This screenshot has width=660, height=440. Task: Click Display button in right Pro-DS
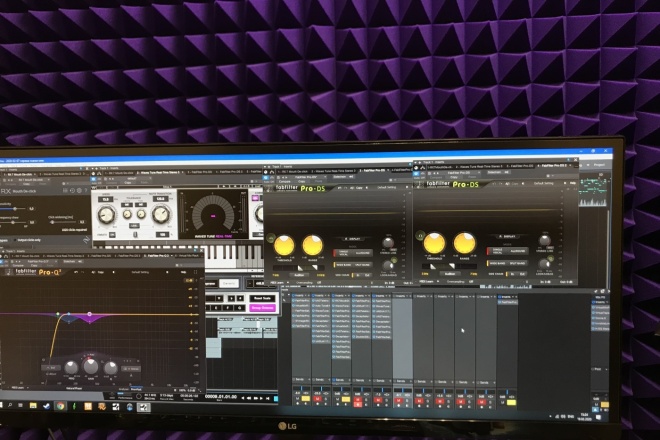[507, 237]
